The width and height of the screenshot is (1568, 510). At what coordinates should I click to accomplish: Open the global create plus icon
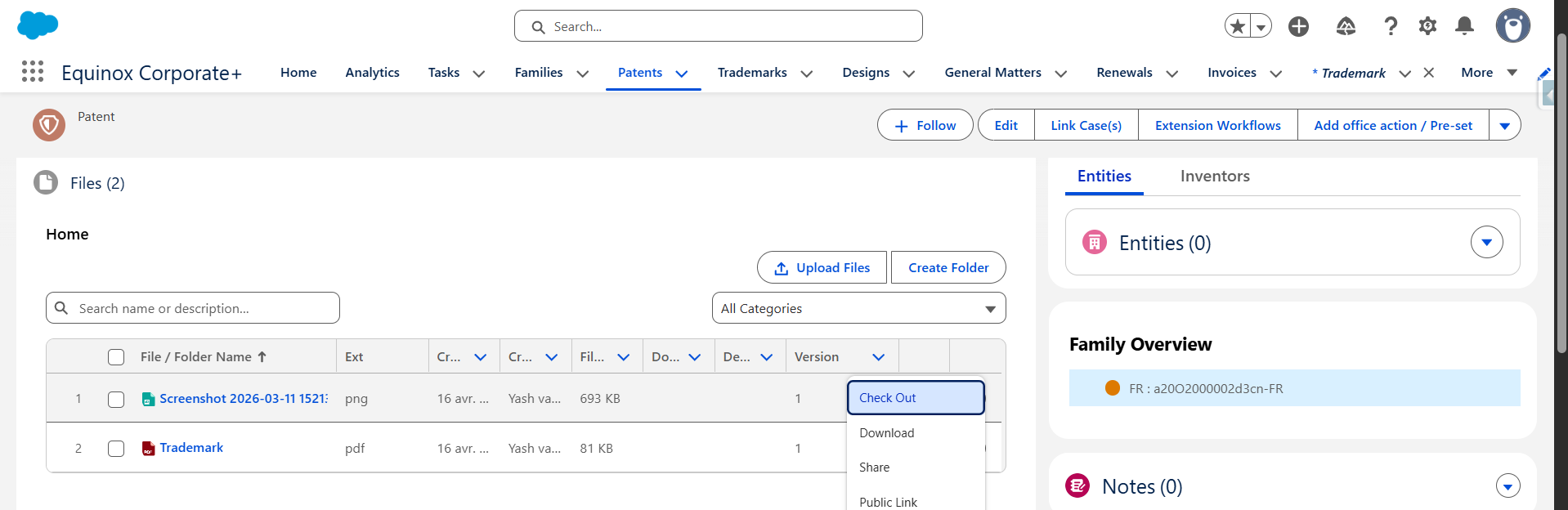pos(1298,26)
